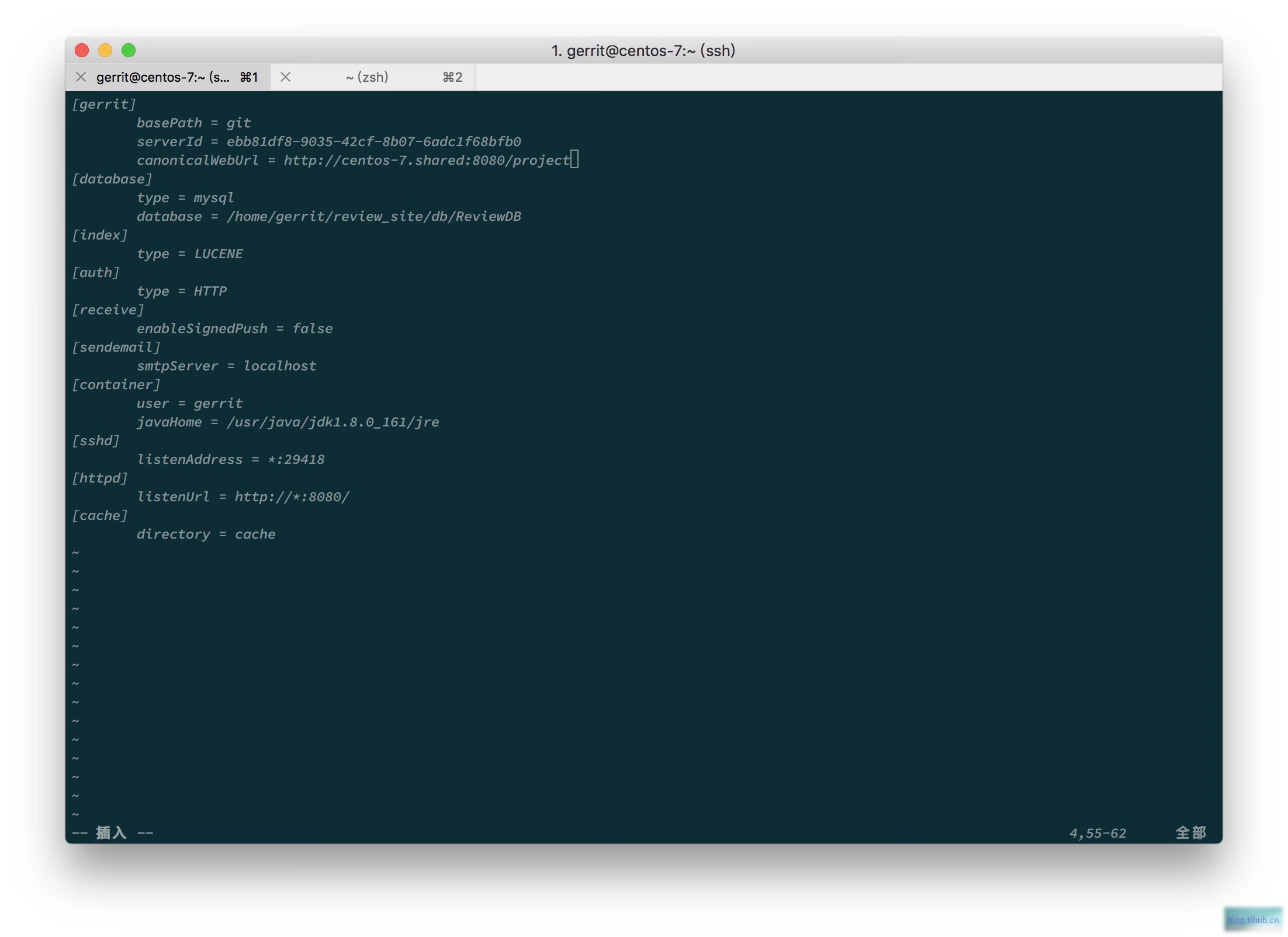Click the canonicalWebUrl http://centos-7.shared:8080/project text
1288x937 pixels.
click(427, 161)
